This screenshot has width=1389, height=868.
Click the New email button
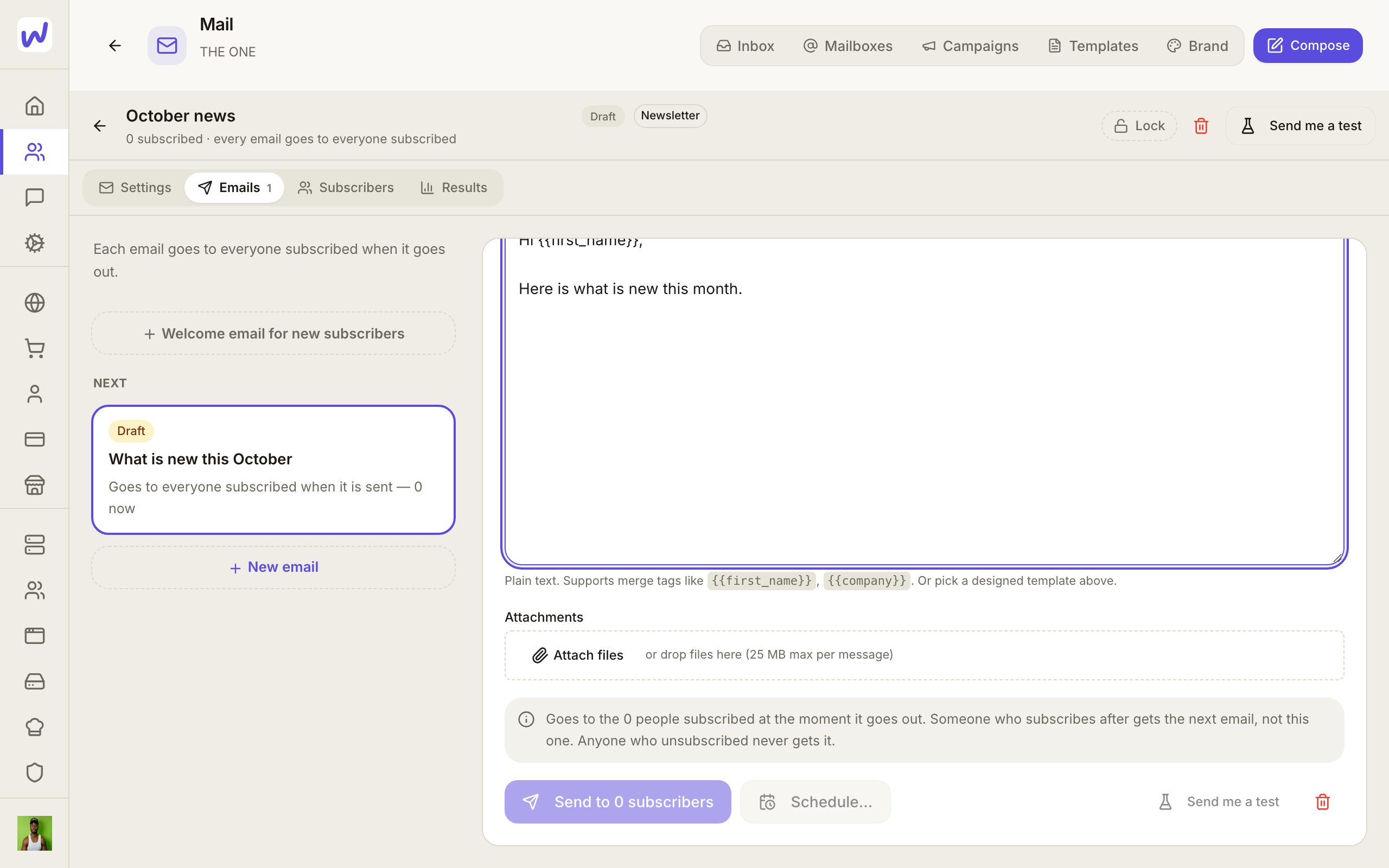[x=273, y=567]
